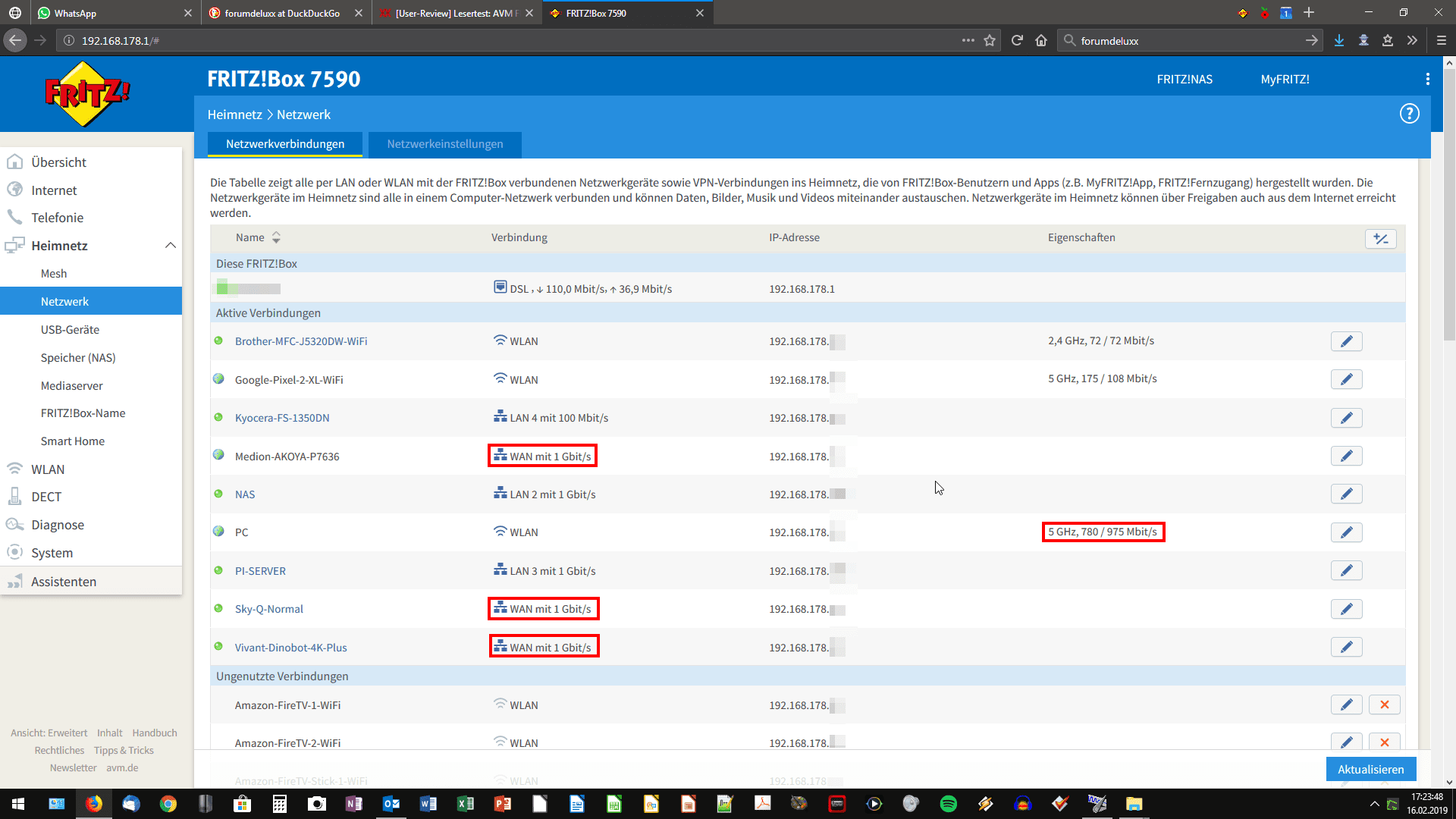The image size is (1456, 819).
Task: Open the three-dot FRITZ!Box menu
Action: (1427, 79)
